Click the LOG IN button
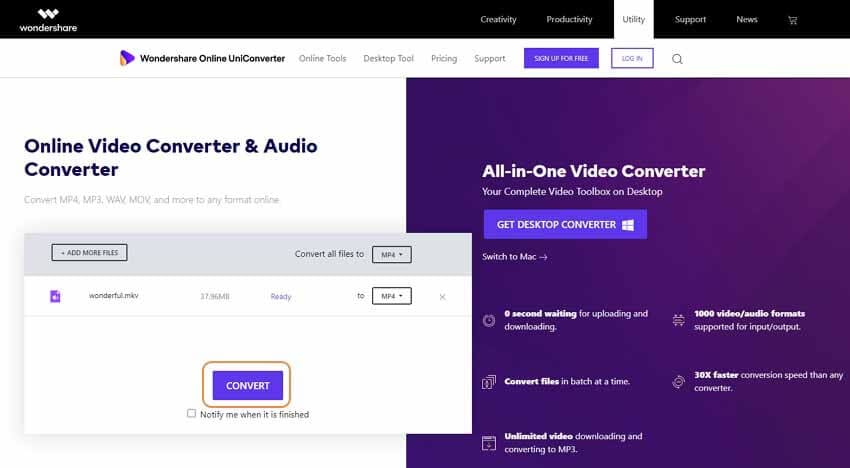The image size is (850, 468). pos(632,59)
